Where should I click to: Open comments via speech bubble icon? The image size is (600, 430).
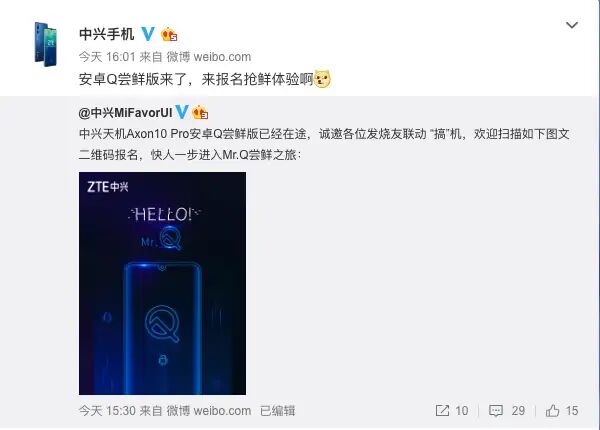(x=496, y=411)
